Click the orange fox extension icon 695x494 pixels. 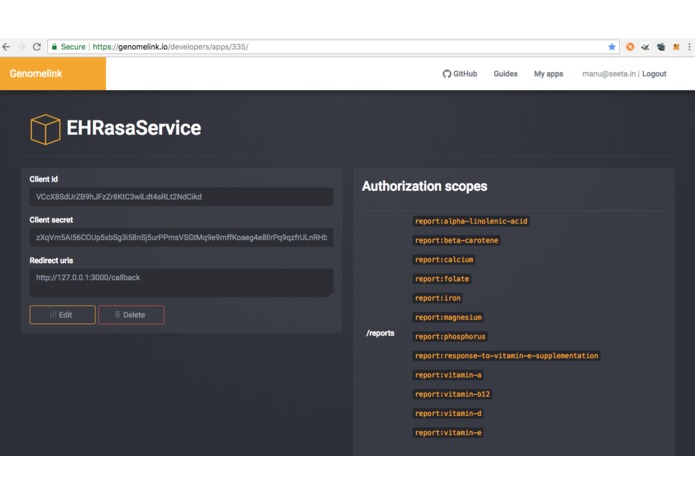click(676, 47)
